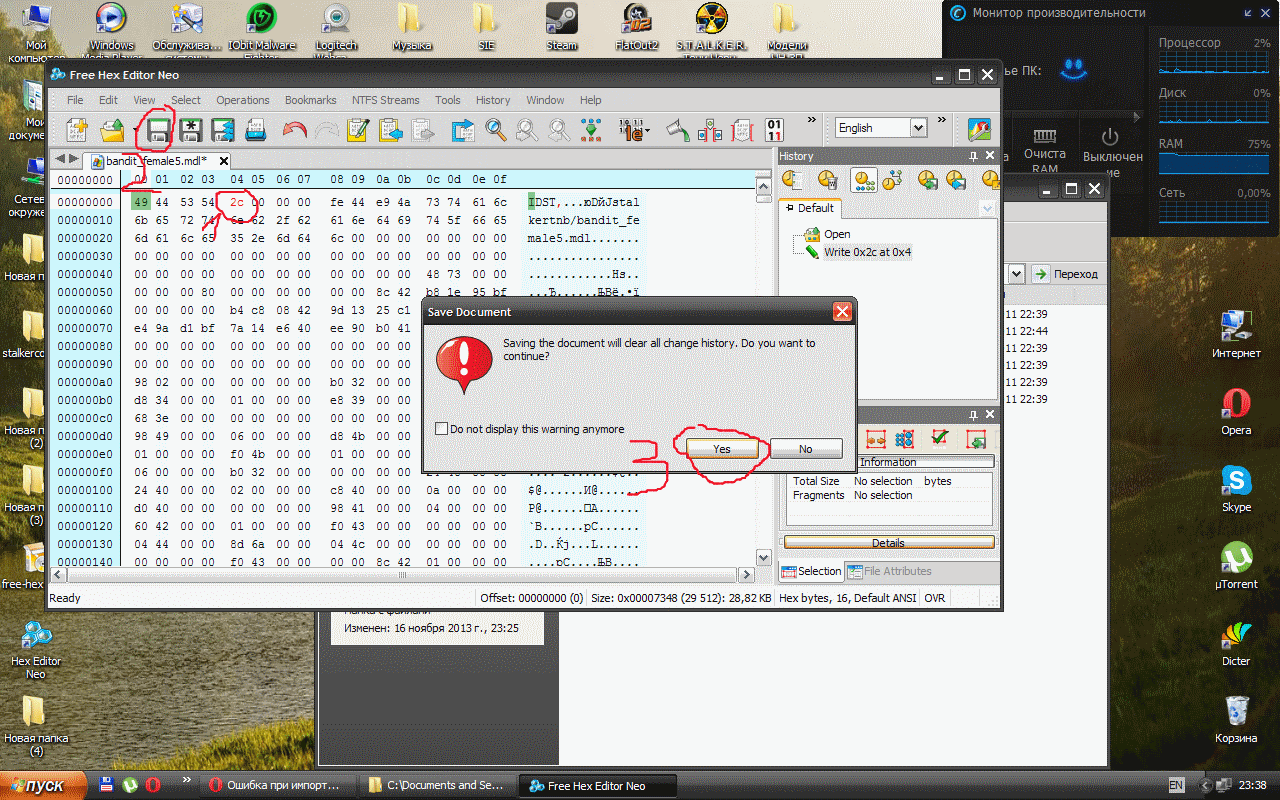Open the File menu

click(75, 100)
